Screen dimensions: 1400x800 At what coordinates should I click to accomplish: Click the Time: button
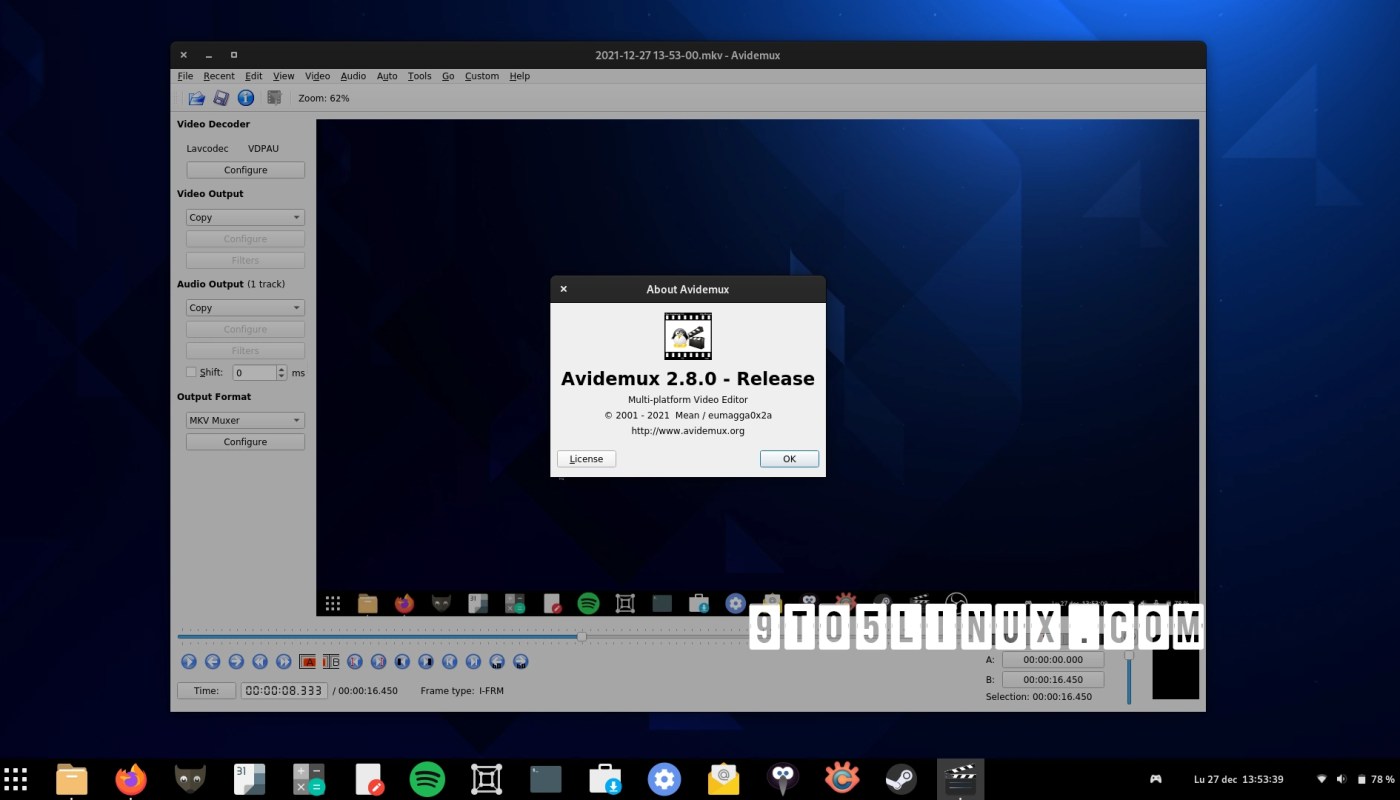(x=206, y=690)
